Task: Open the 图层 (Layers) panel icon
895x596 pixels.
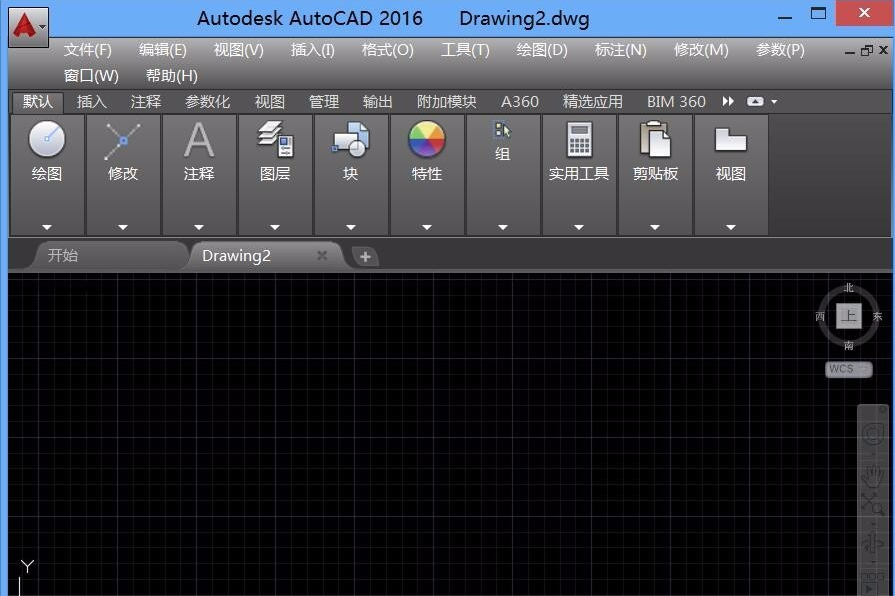Action: [275, 141]
